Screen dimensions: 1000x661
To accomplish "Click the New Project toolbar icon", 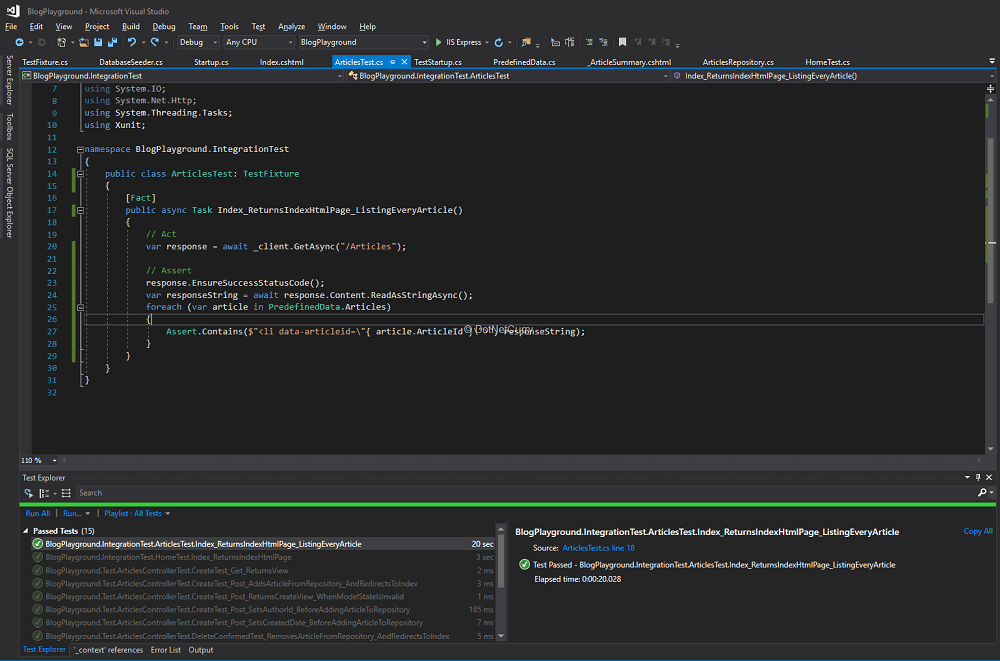I will coord(61,42).
